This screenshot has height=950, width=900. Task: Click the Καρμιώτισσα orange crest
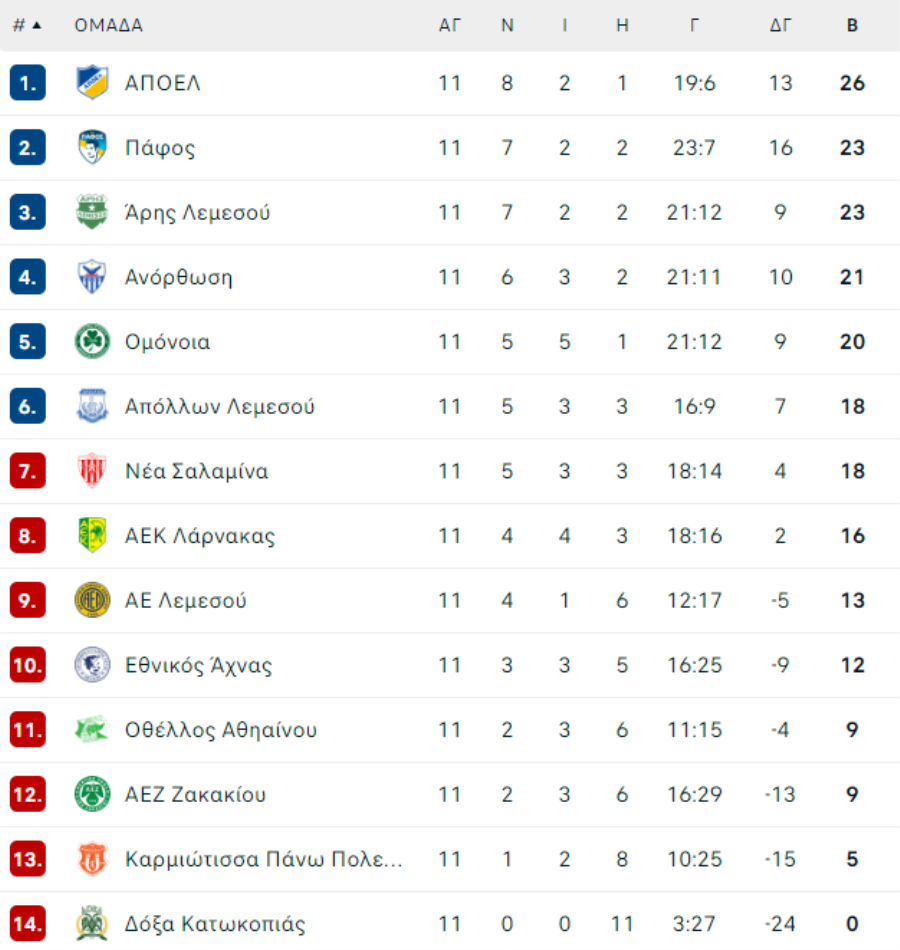(92, 859)
